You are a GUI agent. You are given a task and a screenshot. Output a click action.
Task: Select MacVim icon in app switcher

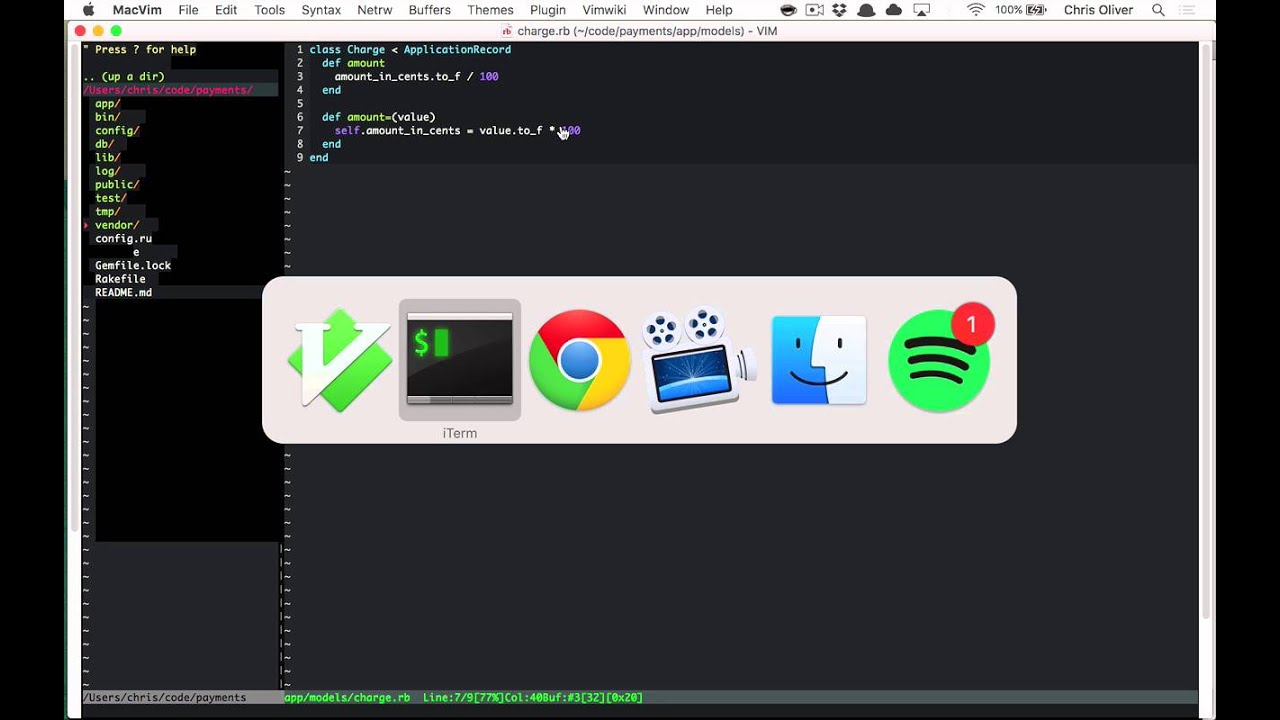point(340,361)
